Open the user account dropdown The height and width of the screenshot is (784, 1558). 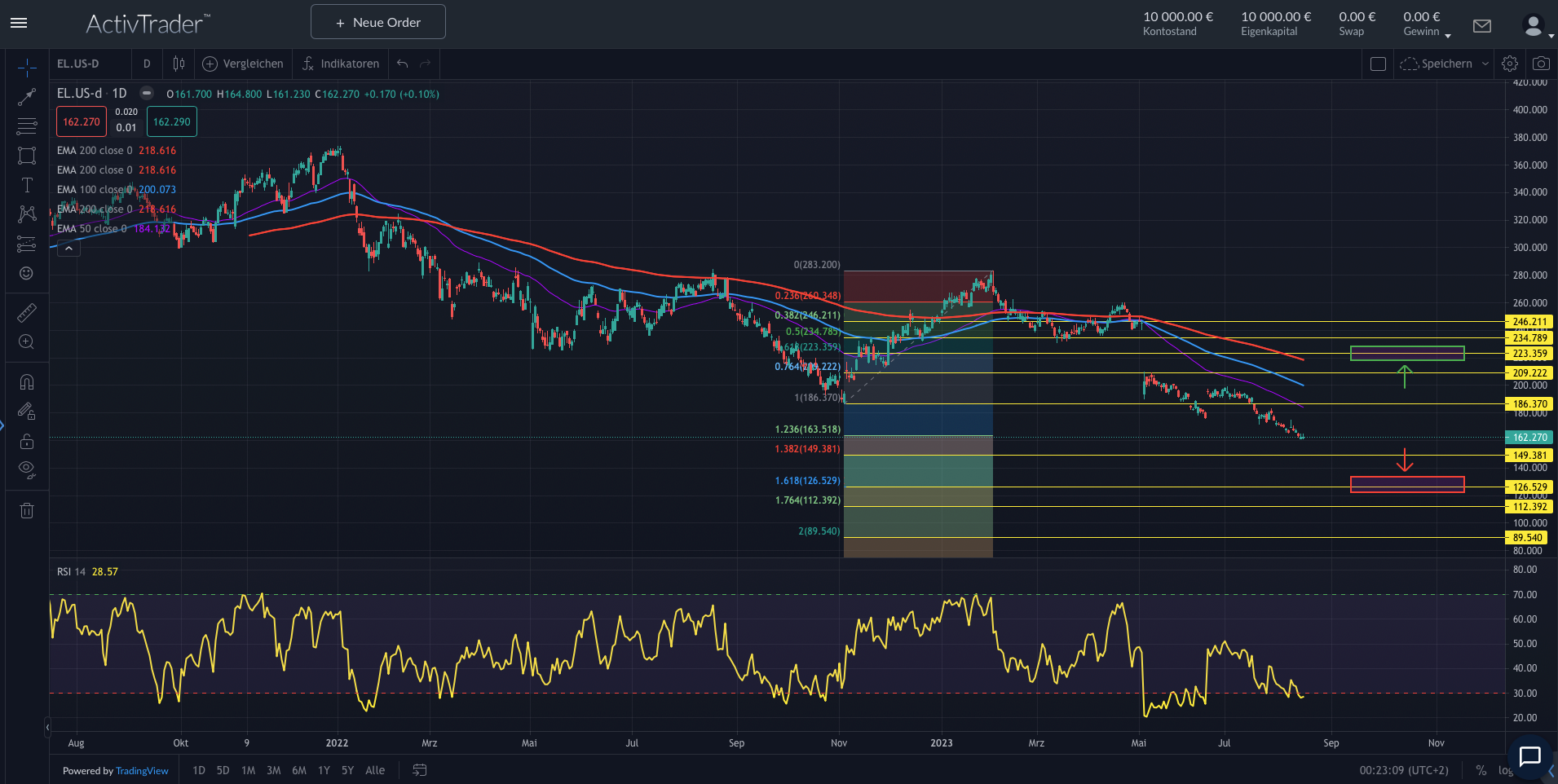click(1537, 26)
